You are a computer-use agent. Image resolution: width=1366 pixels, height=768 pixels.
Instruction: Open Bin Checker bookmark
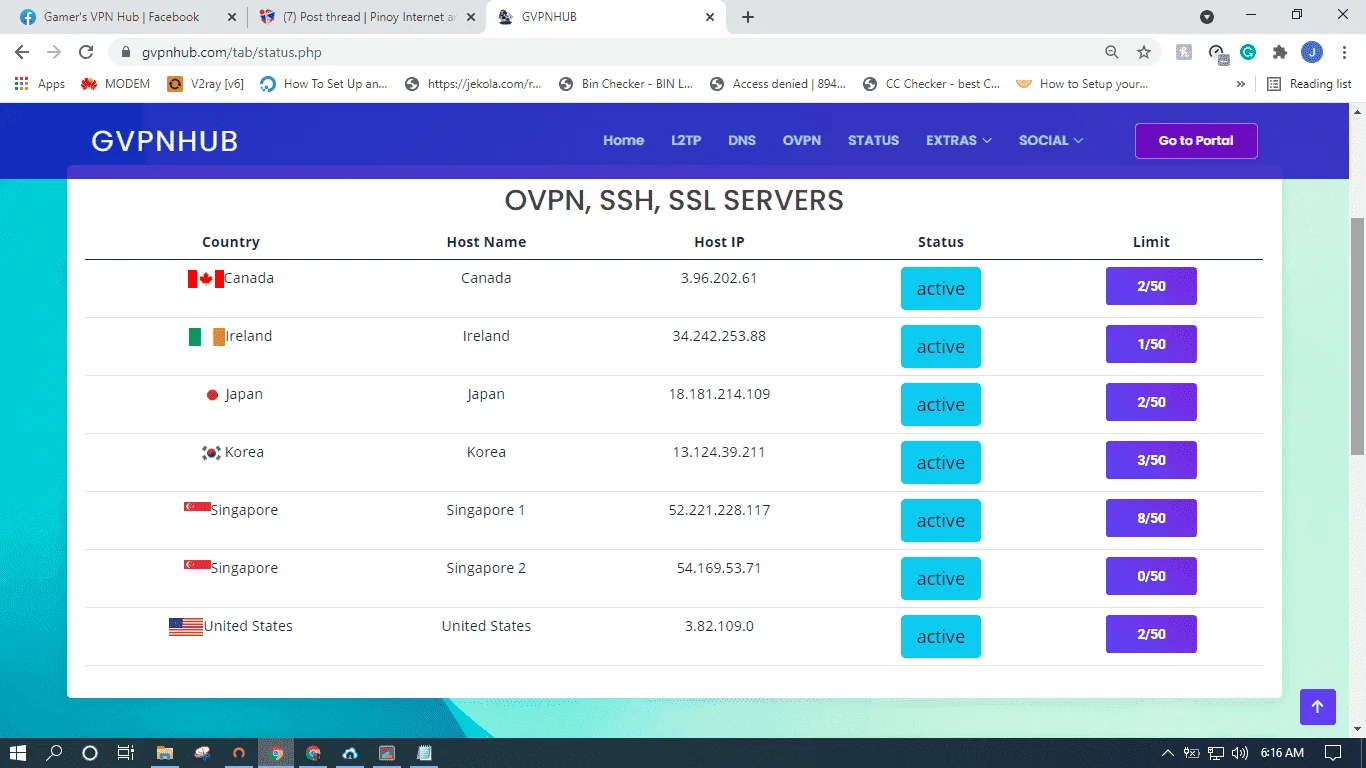click(x=626, y=84)
